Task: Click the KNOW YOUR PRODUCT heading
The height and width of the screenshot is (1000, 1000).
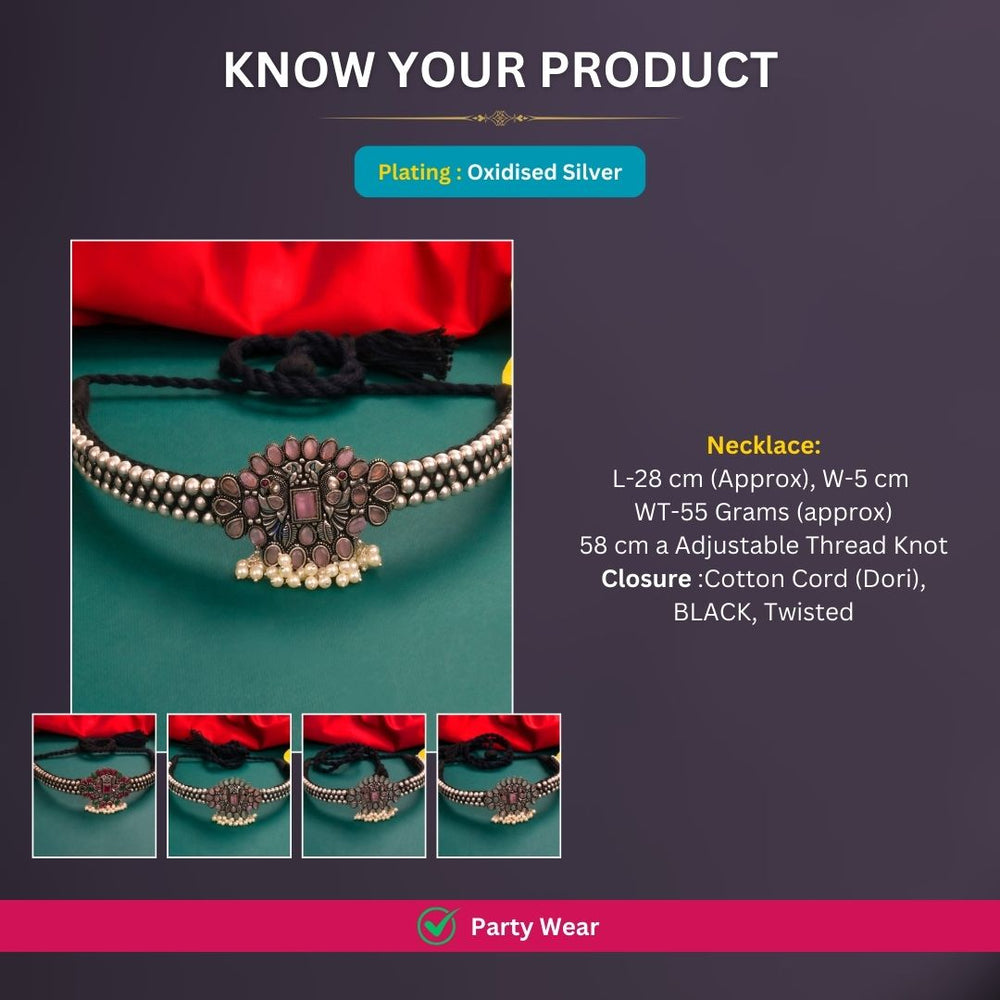Action: coord(501,69)
